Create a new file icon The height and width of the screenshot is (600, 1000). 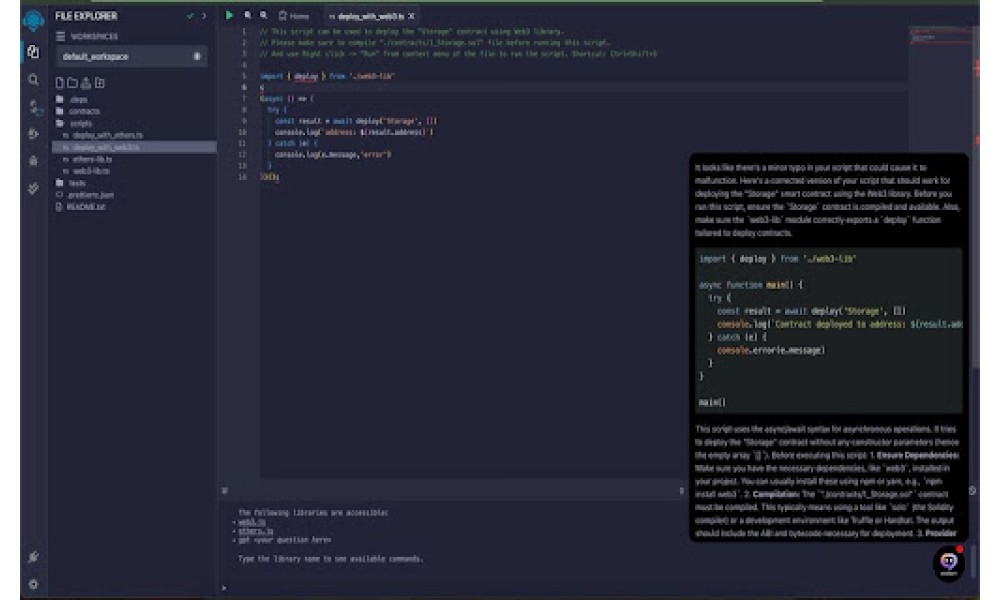59,83
